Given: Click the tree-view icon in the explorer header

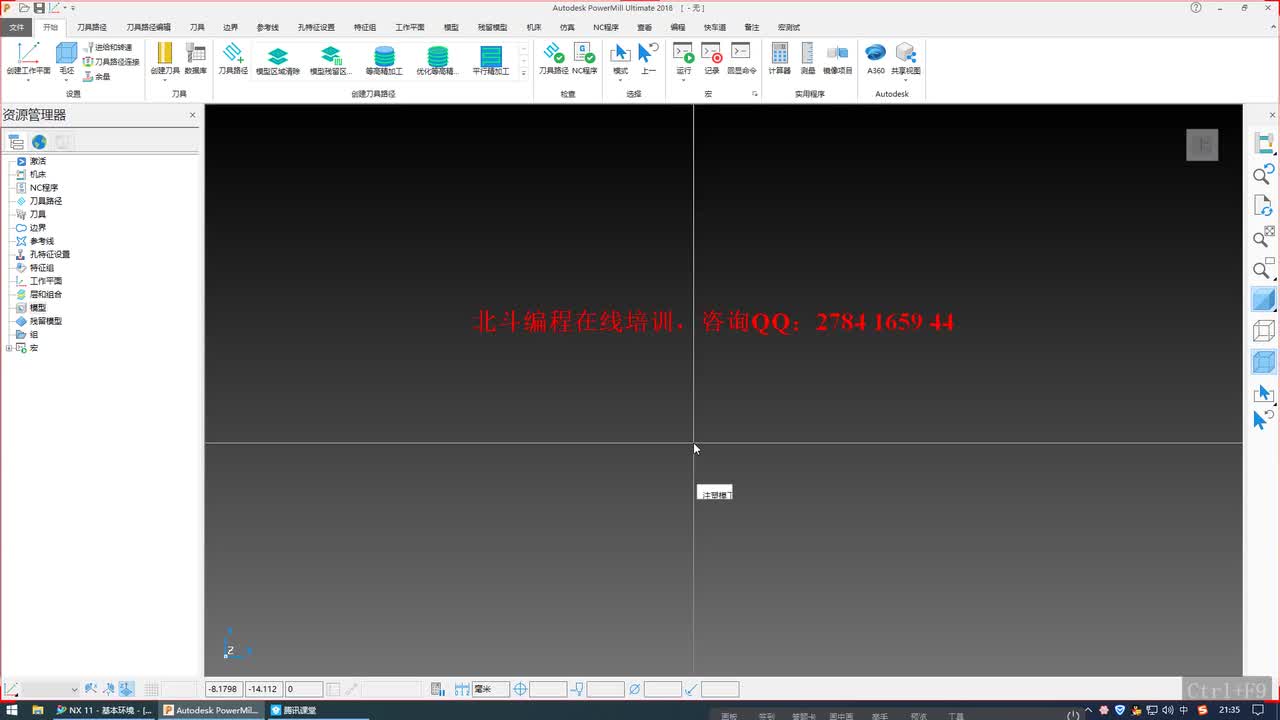Looking at the screenshot, I should point(15,142).
